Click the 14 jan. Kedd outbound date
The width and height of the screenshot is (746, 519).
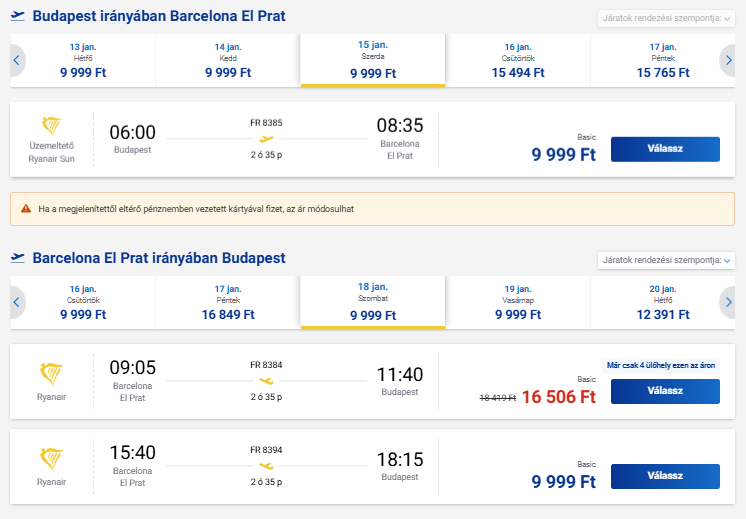[228, 60]
